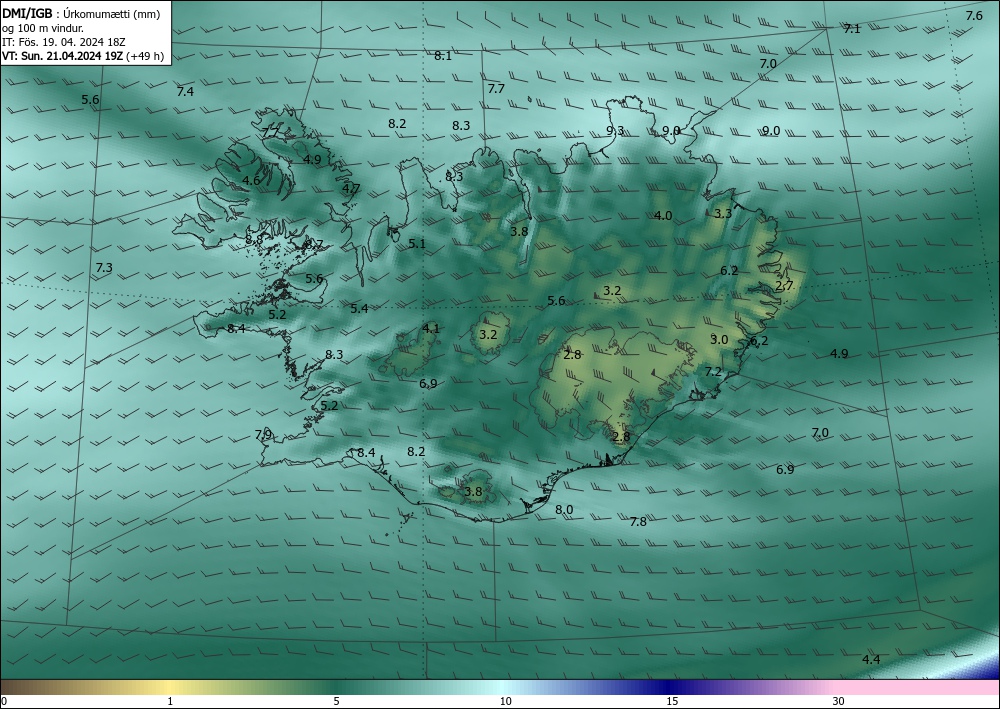
Task: Click the map value 7.1
Action: (x=851, y=29)
